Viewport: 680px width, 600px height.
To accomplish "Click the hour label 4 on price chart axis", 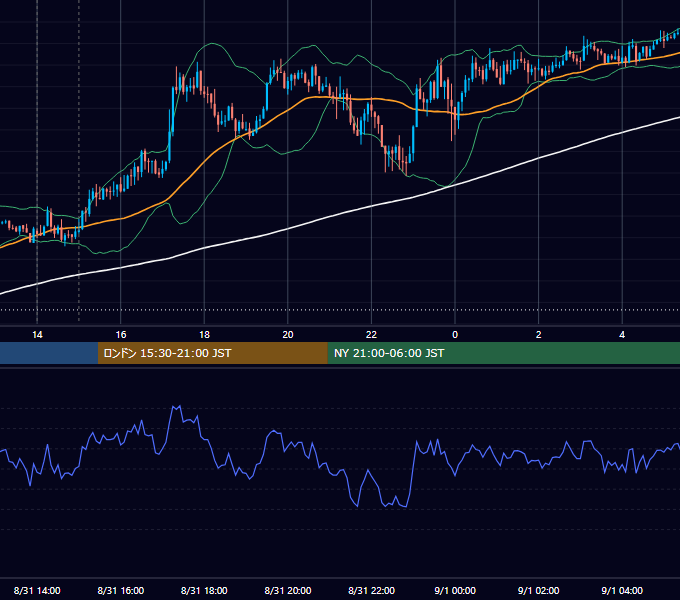I will click(x=622, y=334).
